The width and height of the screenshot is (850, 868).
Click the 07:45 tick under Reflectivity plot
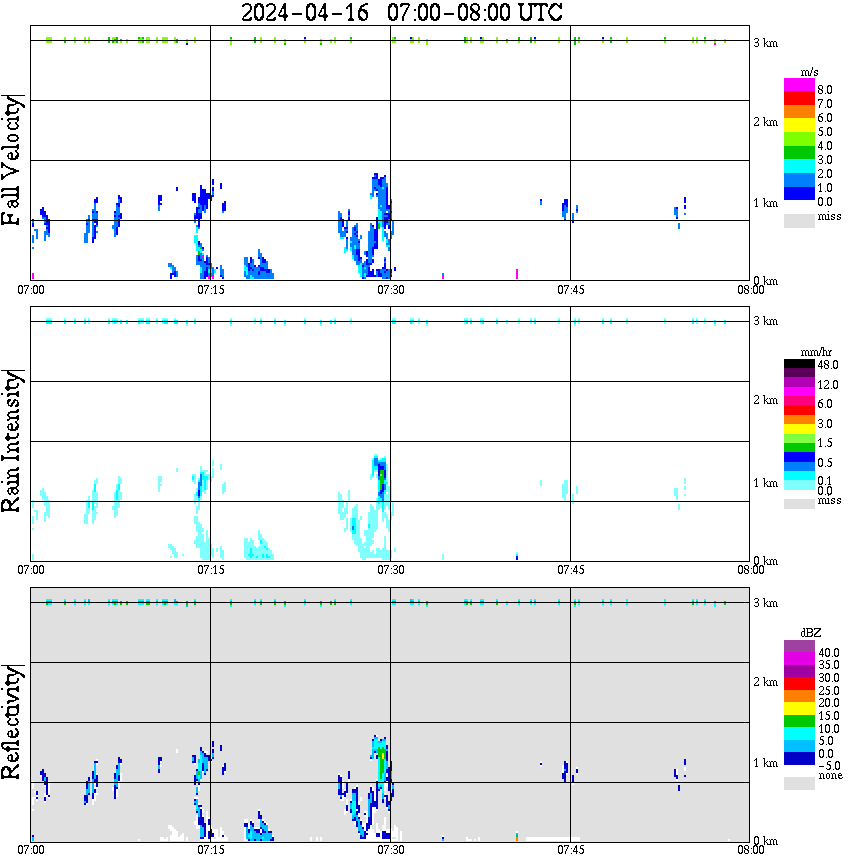coord(571,850)
